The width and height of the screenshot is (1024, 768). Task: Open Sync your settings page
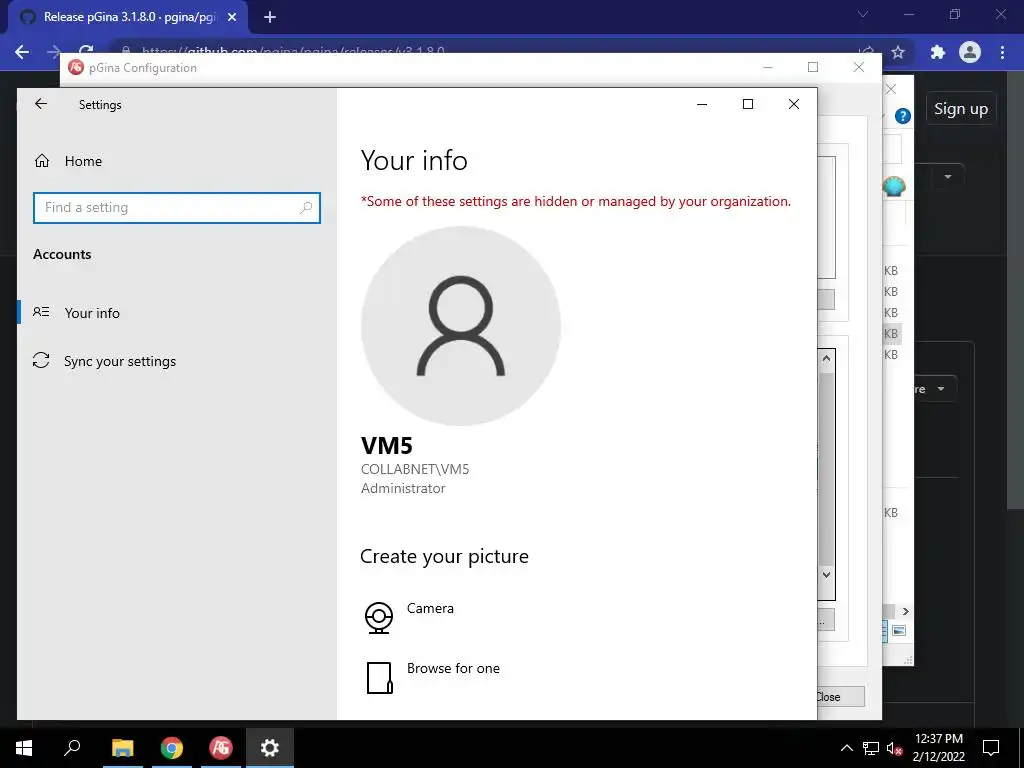120,361
